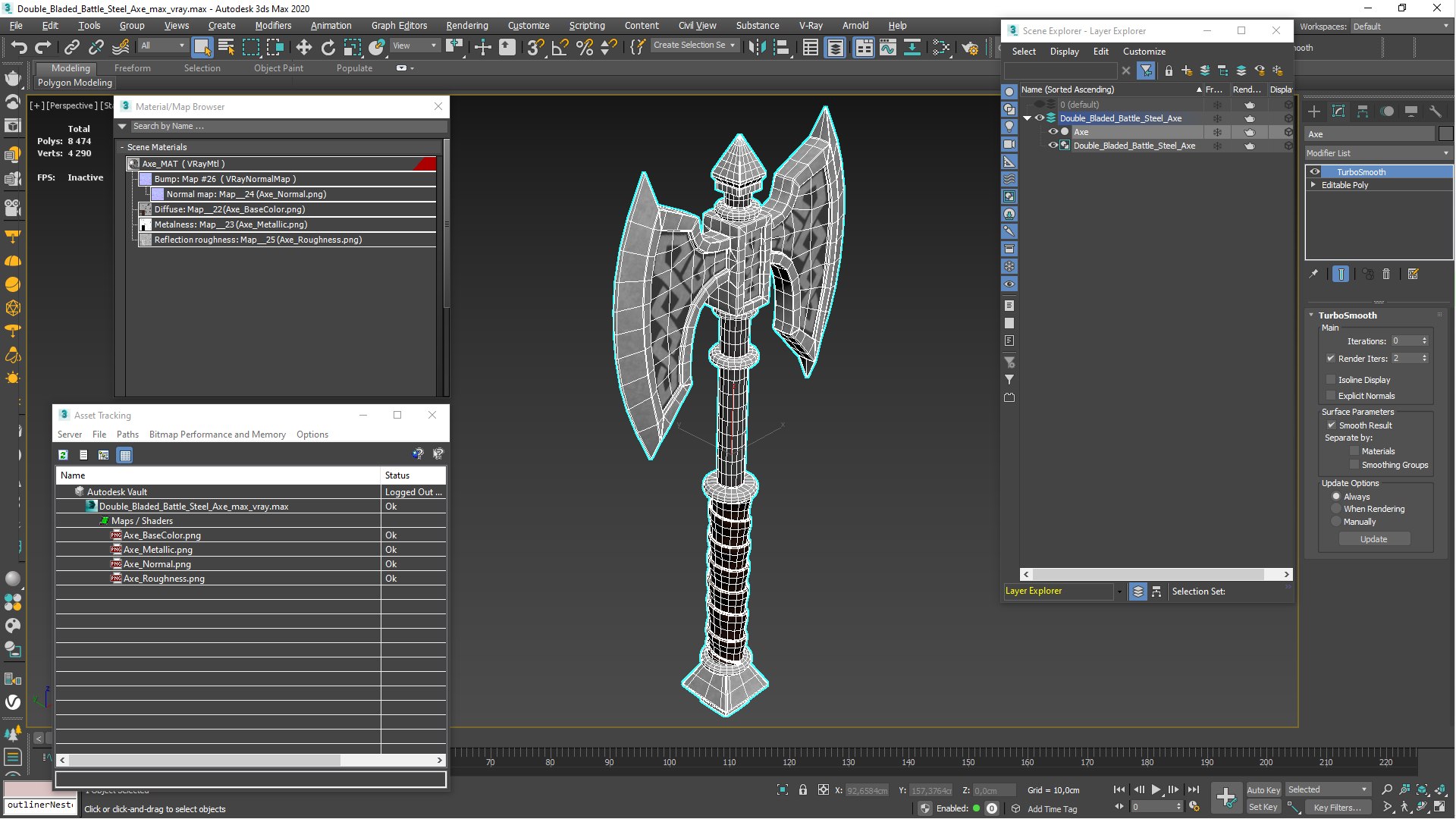Viewport: 1456px width, 819px height.
Task: Select the Manually update option
Action: point(1336,522)
